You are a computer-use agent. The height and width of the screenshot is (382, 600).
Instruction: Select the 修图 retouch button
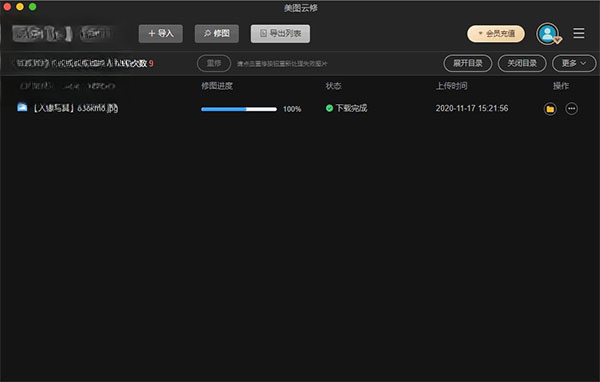(x=217, y=34)
